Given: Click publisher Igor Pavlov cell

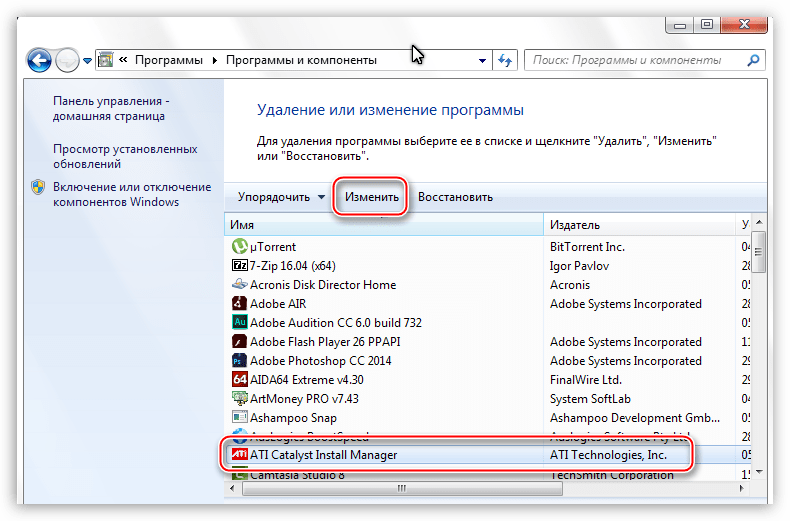Looking at the screenshot, I should 579,266.
